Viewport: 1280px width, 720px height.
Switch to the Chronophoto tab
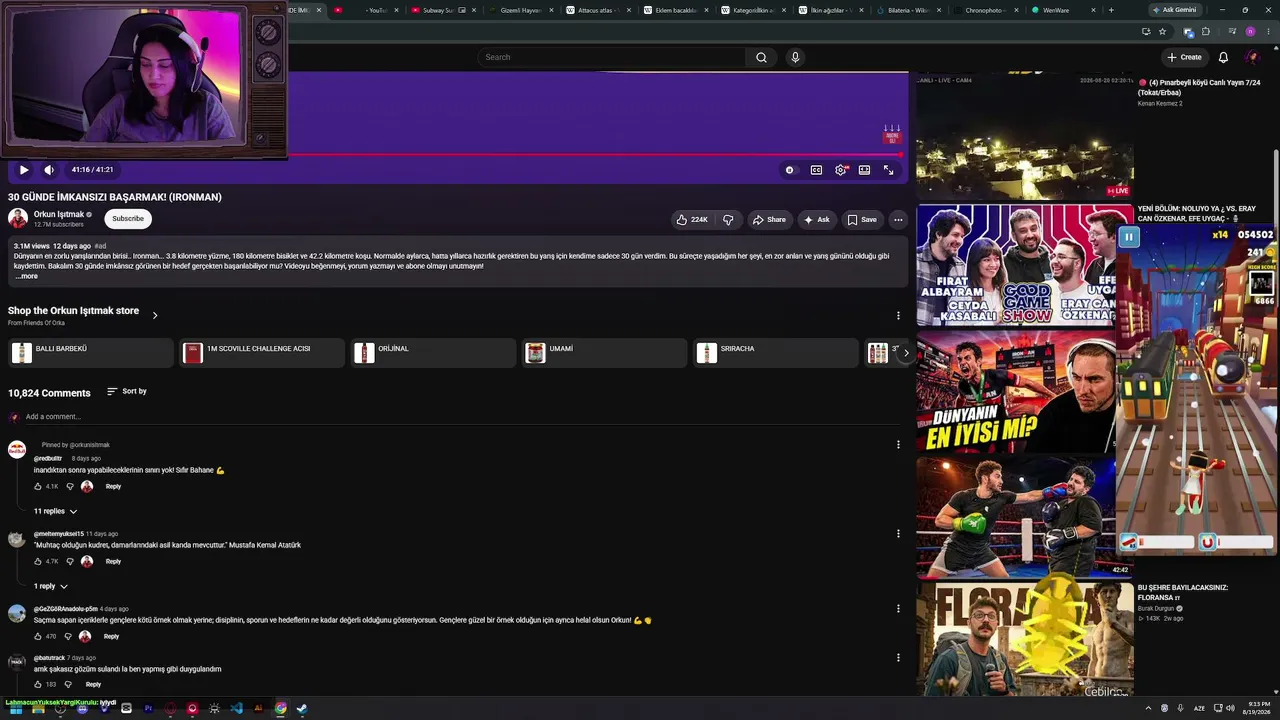pos(990,10)
